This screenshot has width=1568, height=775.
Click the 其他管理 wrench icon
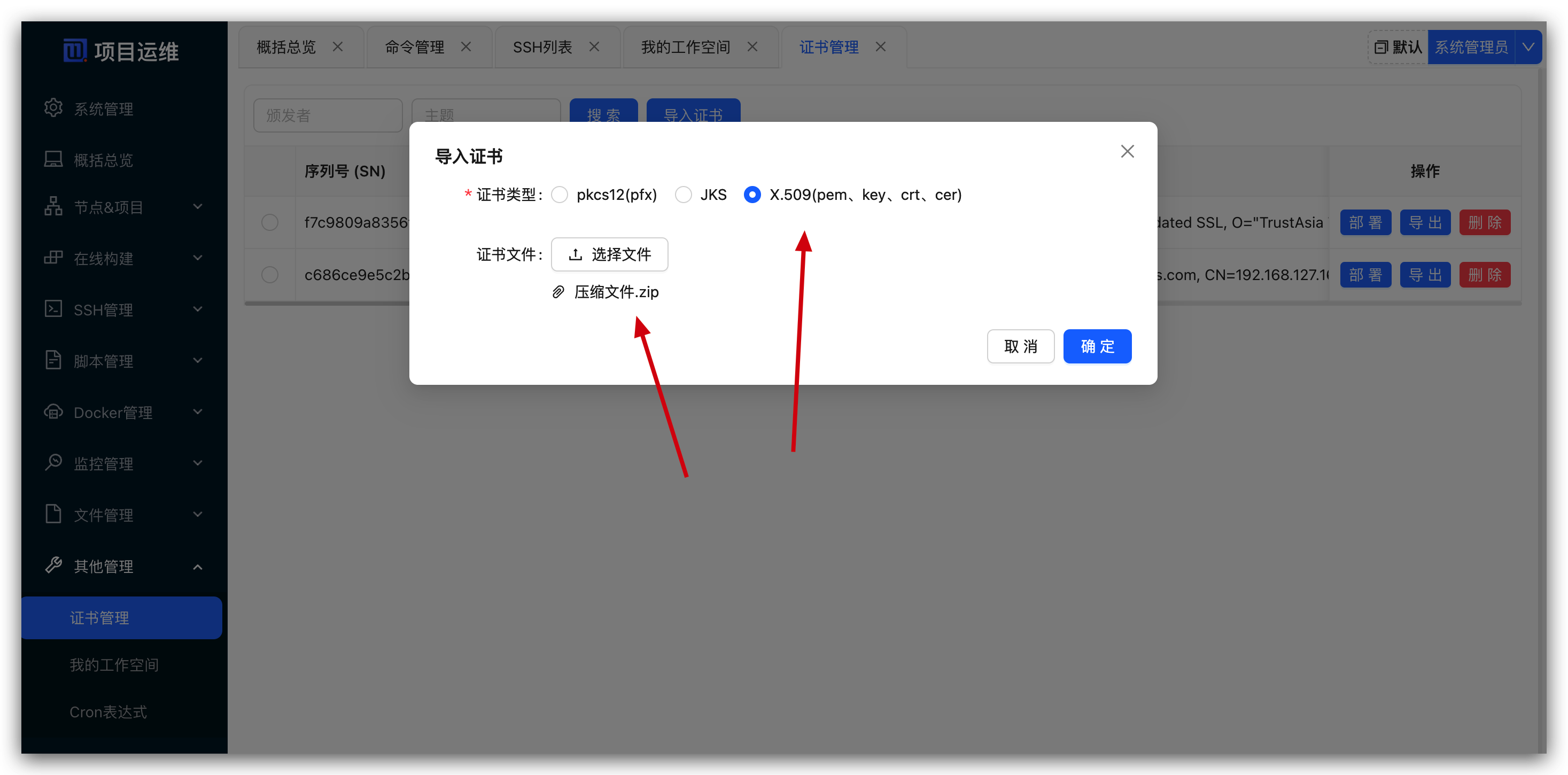[x=53, y=565]
